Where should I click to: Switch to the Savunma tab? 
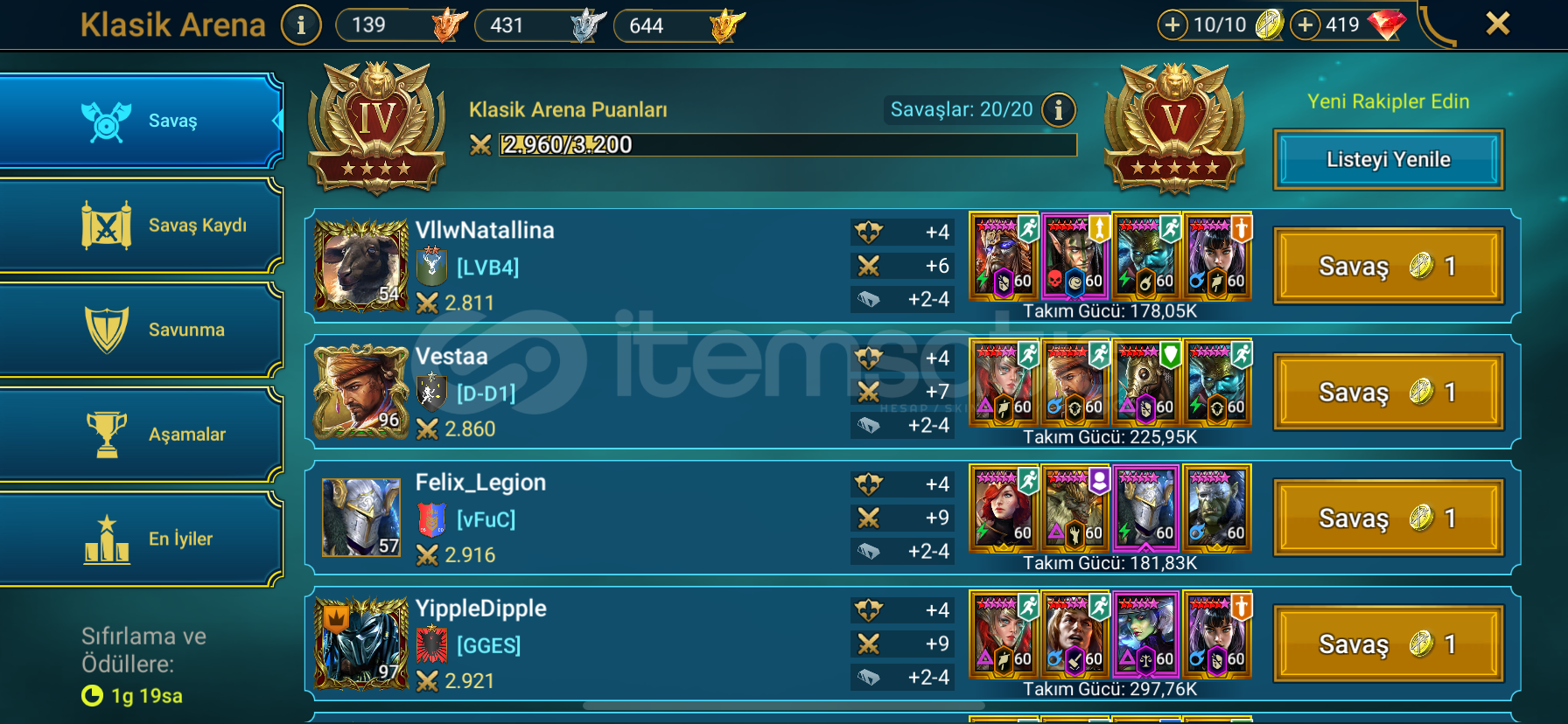141,330
